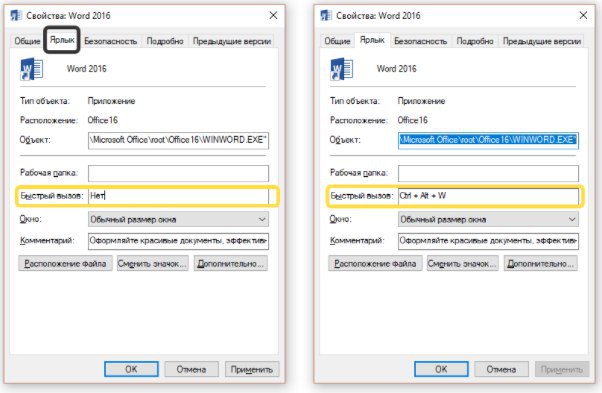Click Расположение файла button in right dialog
This screenshot has width=602, height=393.
(375, 264)
